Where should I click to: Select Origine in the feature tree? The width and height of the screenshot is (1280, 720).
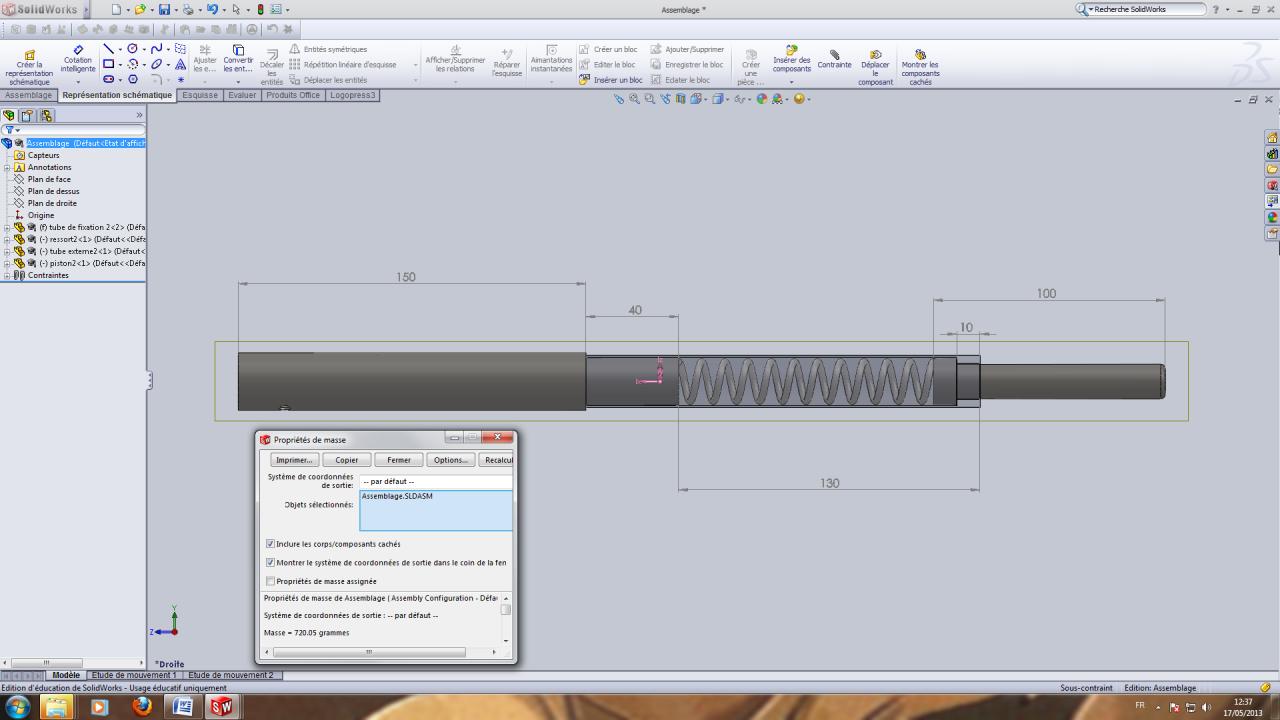pyautogui.click(x=41, y=215)
